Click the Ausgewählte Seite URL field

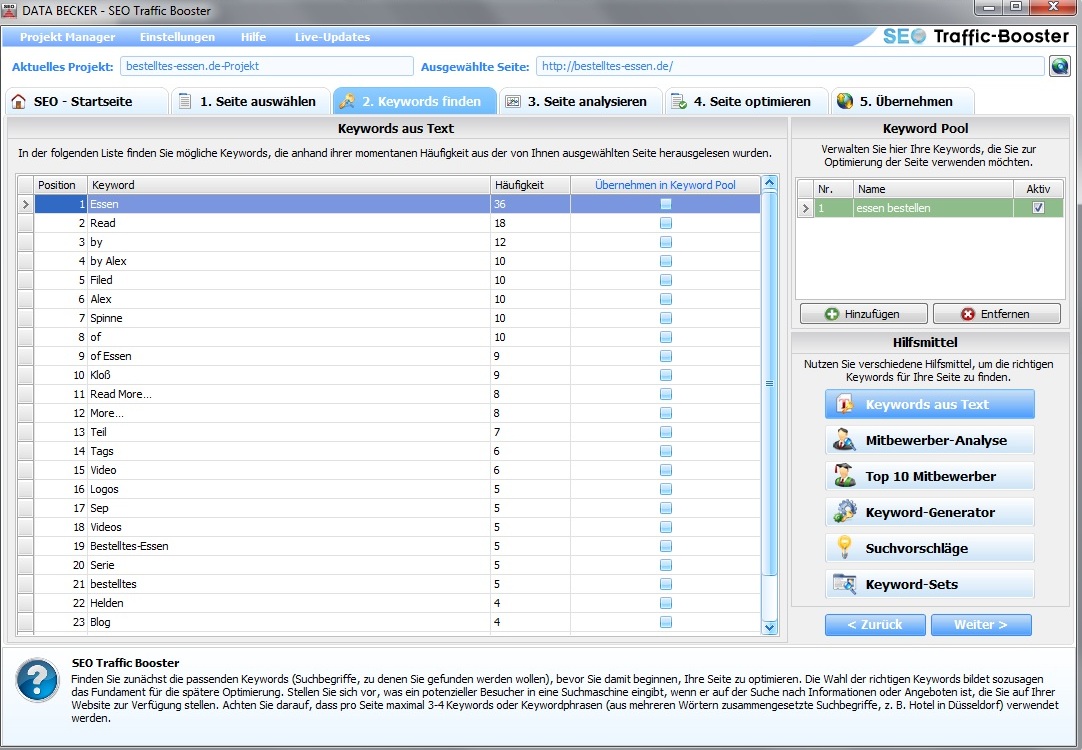pos(790,66)
